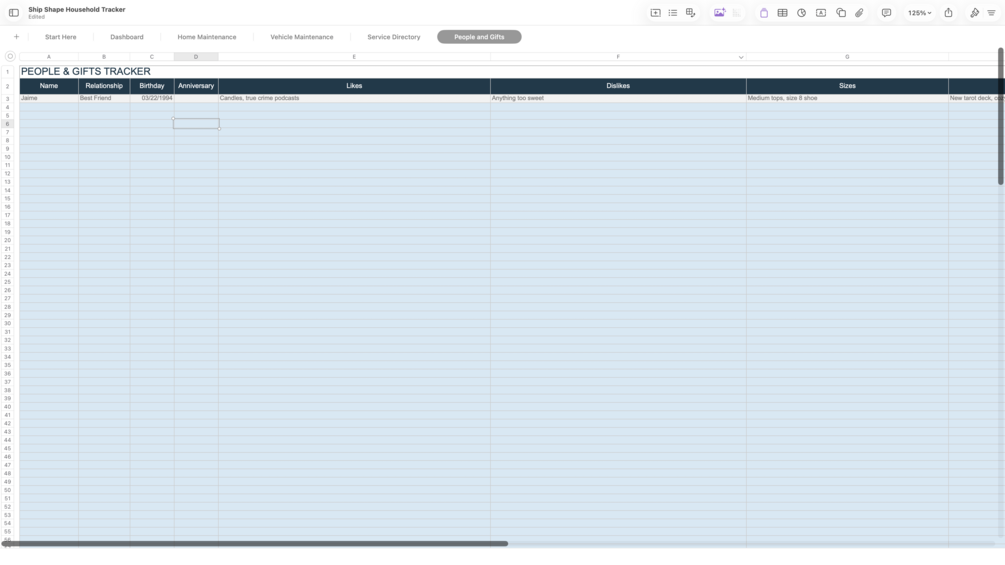Select column D header
This screenshot has width=1005, height=565.
click(x=196, y=57)
